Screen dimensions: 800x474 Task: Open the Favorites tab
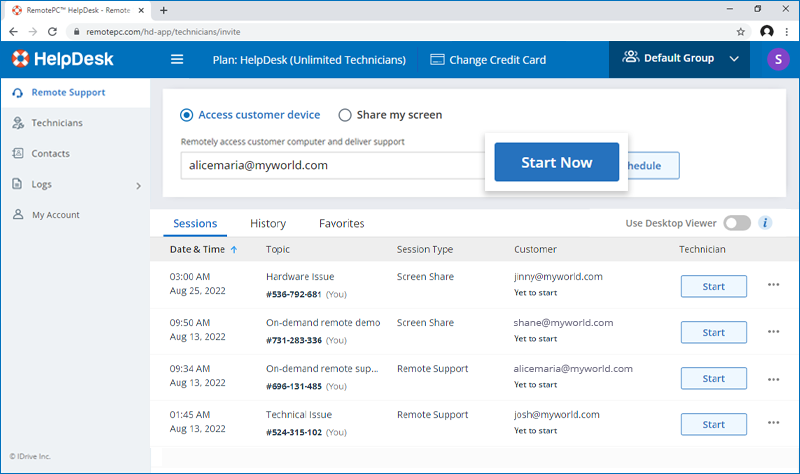[x=341, y=223]
